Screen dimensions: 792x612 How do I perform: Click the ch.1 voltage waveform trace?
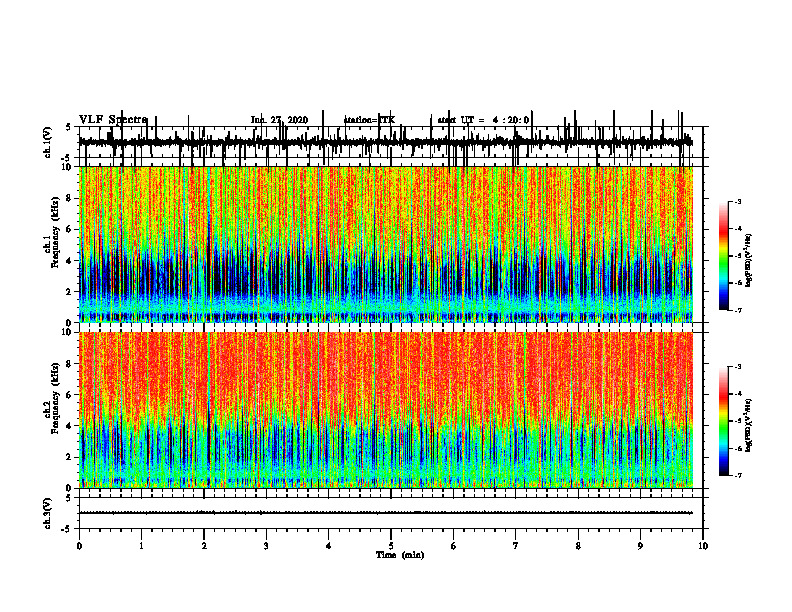pos(385,142)
